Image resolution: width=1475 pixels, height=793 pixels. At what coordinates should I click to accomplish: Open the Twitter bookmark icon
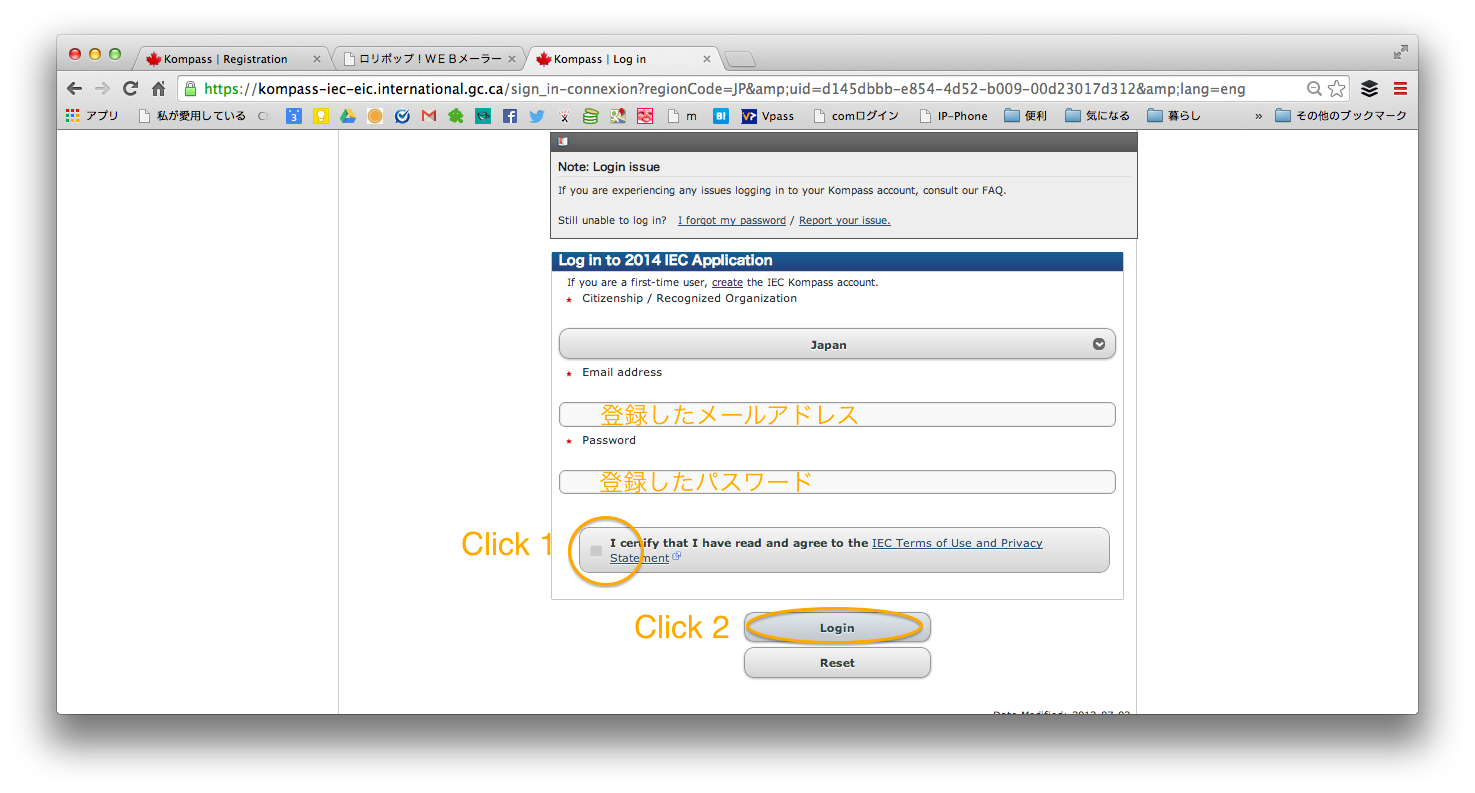pos(537,116)
